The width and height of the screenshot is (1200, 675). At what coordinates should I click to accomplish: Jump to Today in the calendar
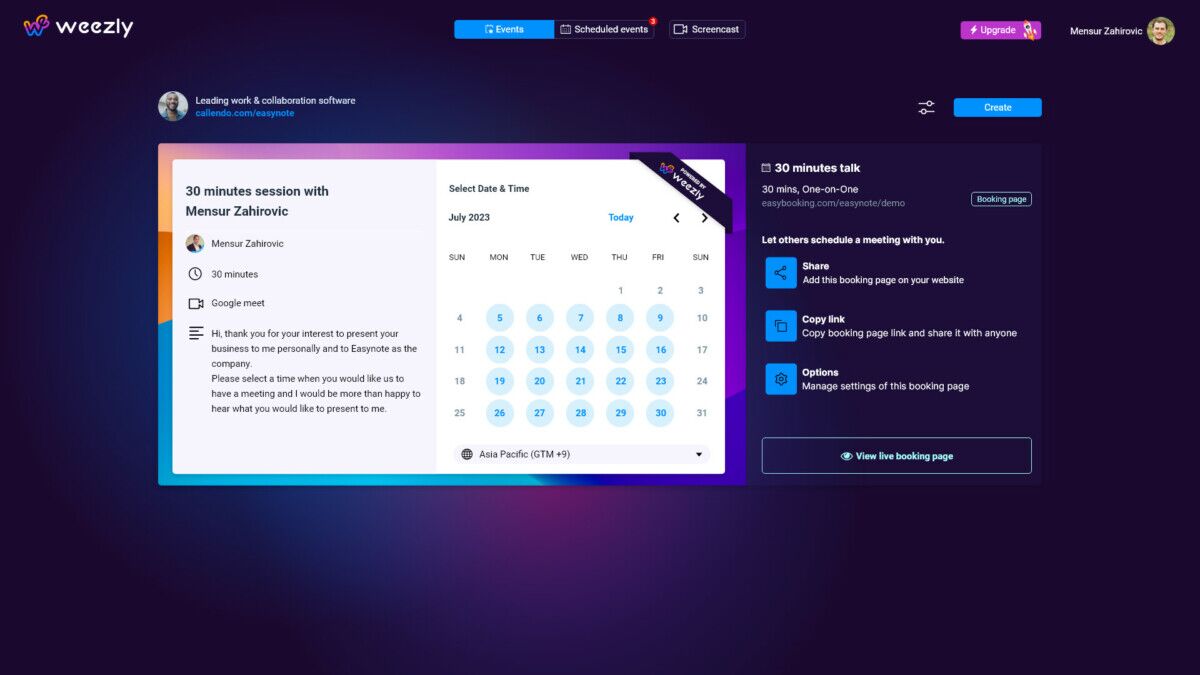tap(621, 218)
